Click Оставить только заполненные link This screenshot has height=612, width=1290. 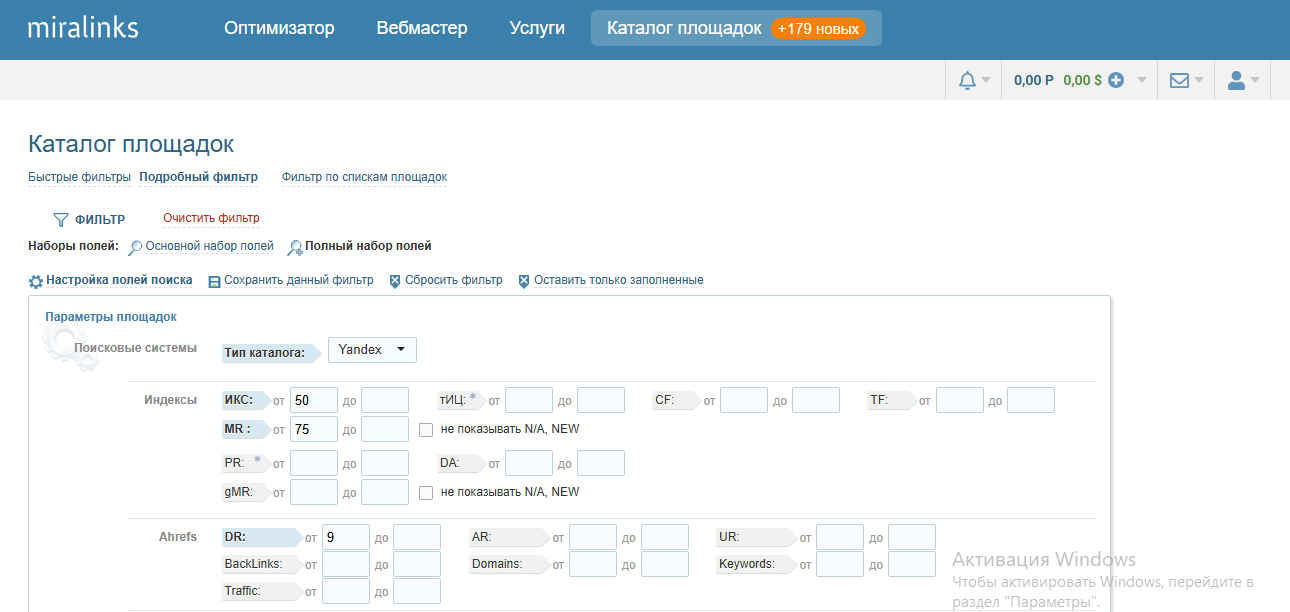click(x=618, y=281)
